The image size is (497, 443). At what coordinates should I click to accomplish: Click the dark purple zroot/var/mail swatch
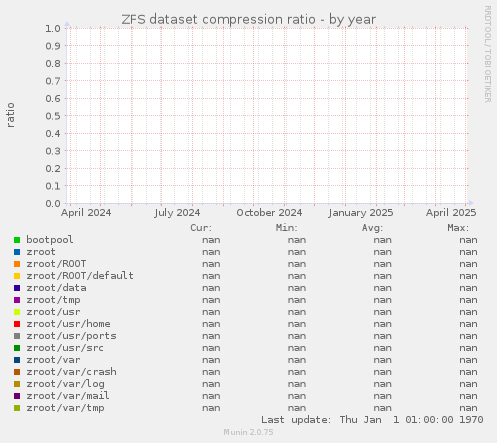tap(17, 396)
